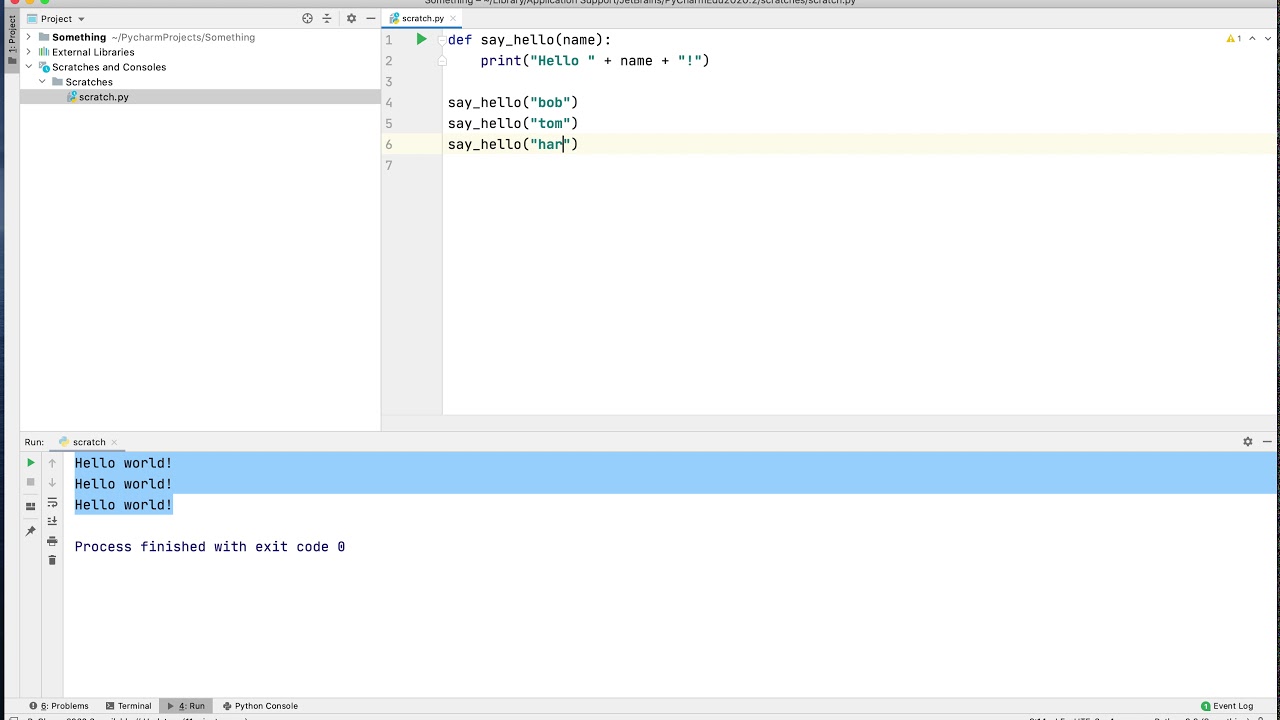Enable scroll to end in the Run console

point(52,521)
